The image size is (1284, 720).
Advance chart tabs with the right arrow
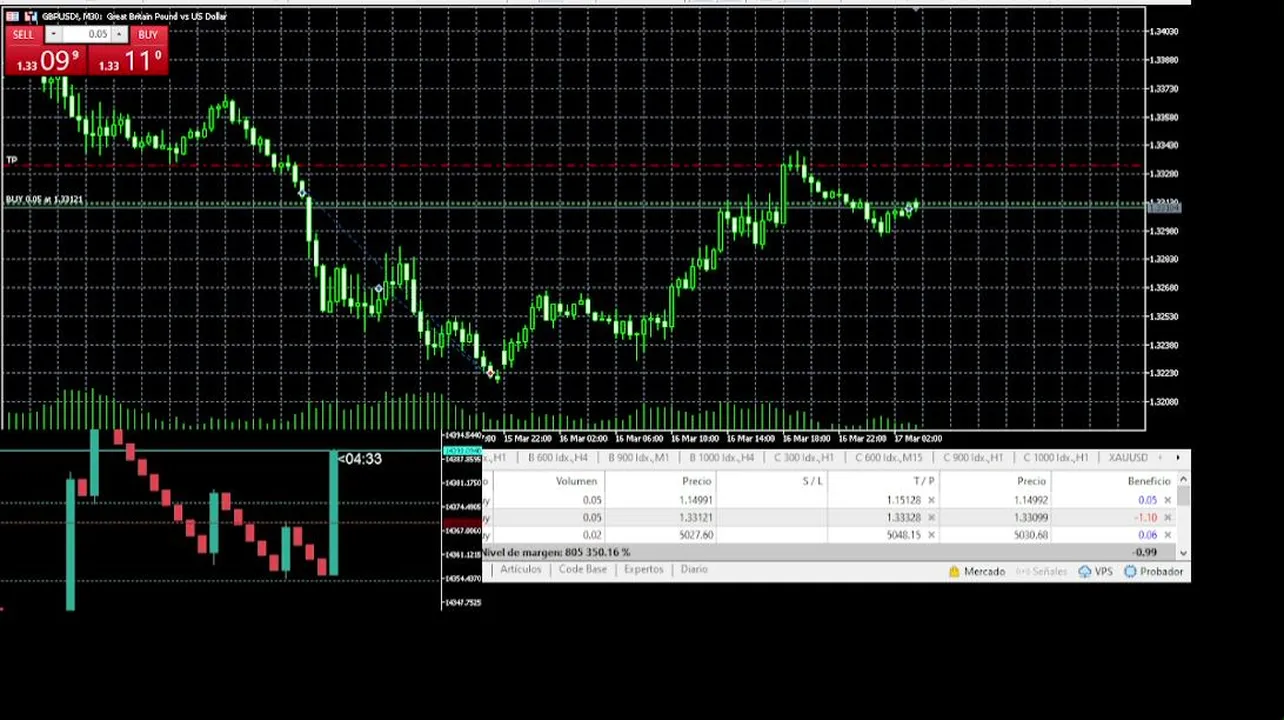tap(1177, 458)
